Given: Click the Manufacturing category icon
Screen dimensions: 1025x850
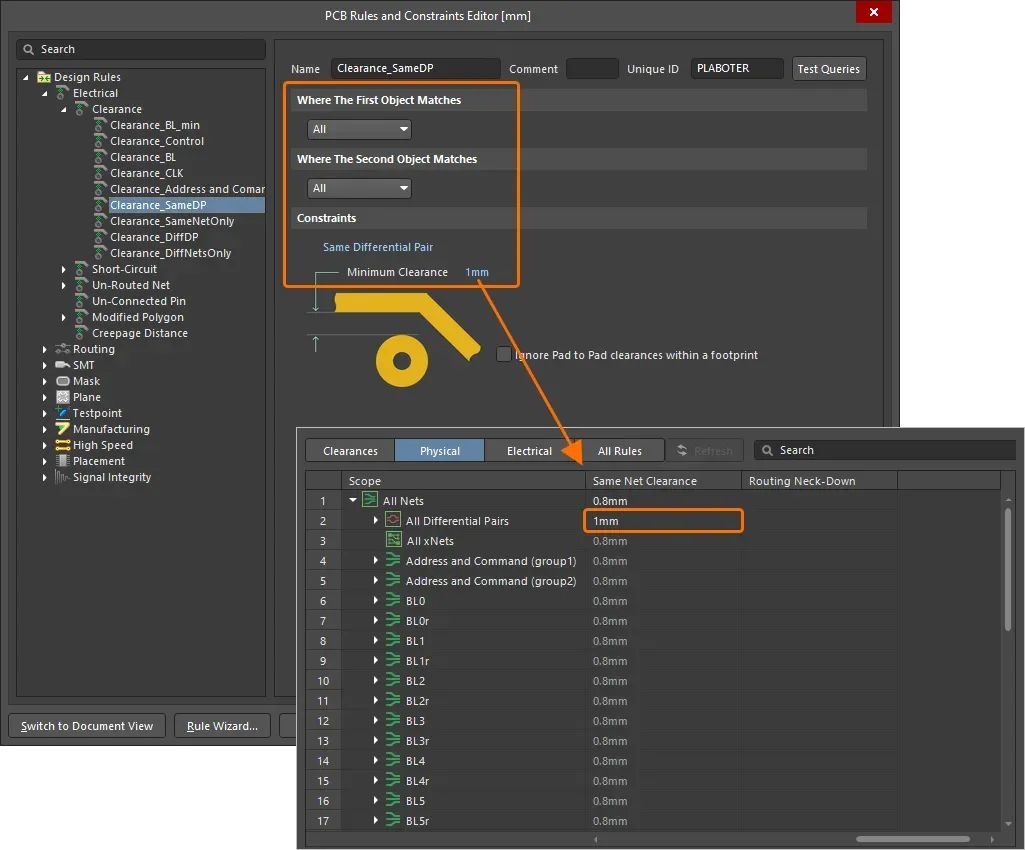Looking at the screenshot, I should click(63, 429).
